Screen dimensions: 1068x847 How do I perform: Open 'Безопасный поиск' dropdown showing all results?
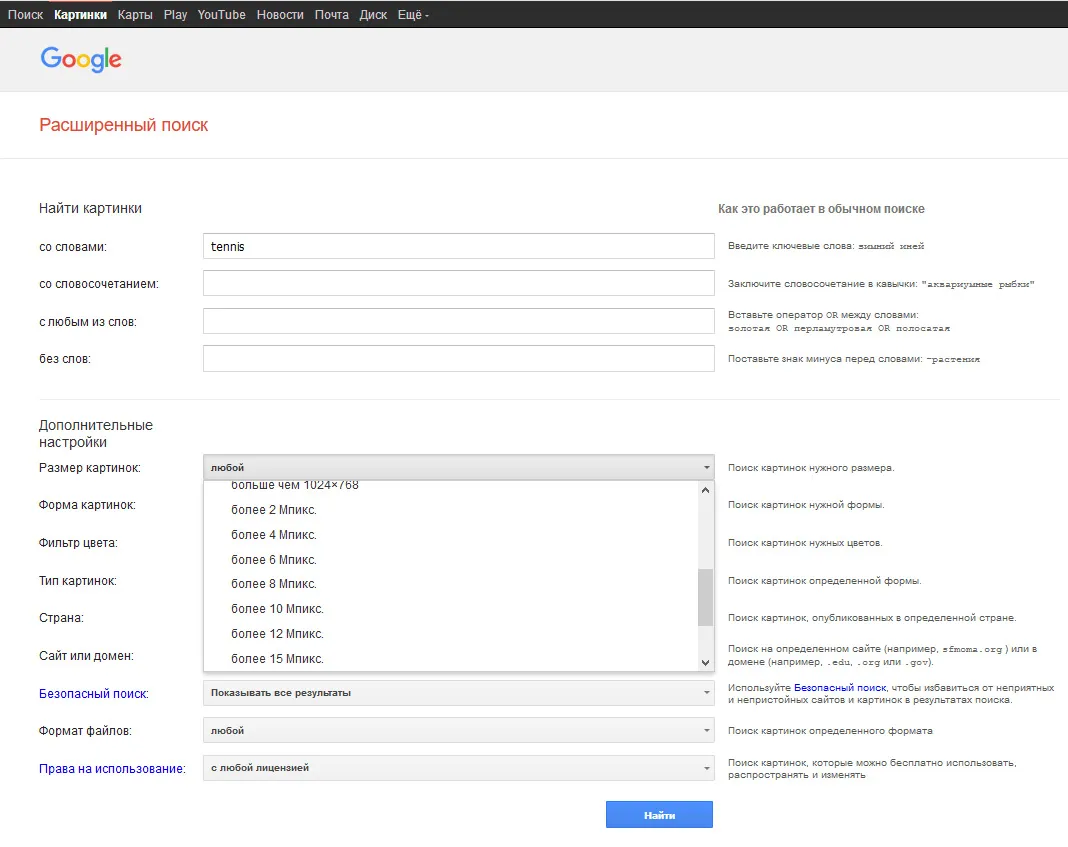[458, 692]
